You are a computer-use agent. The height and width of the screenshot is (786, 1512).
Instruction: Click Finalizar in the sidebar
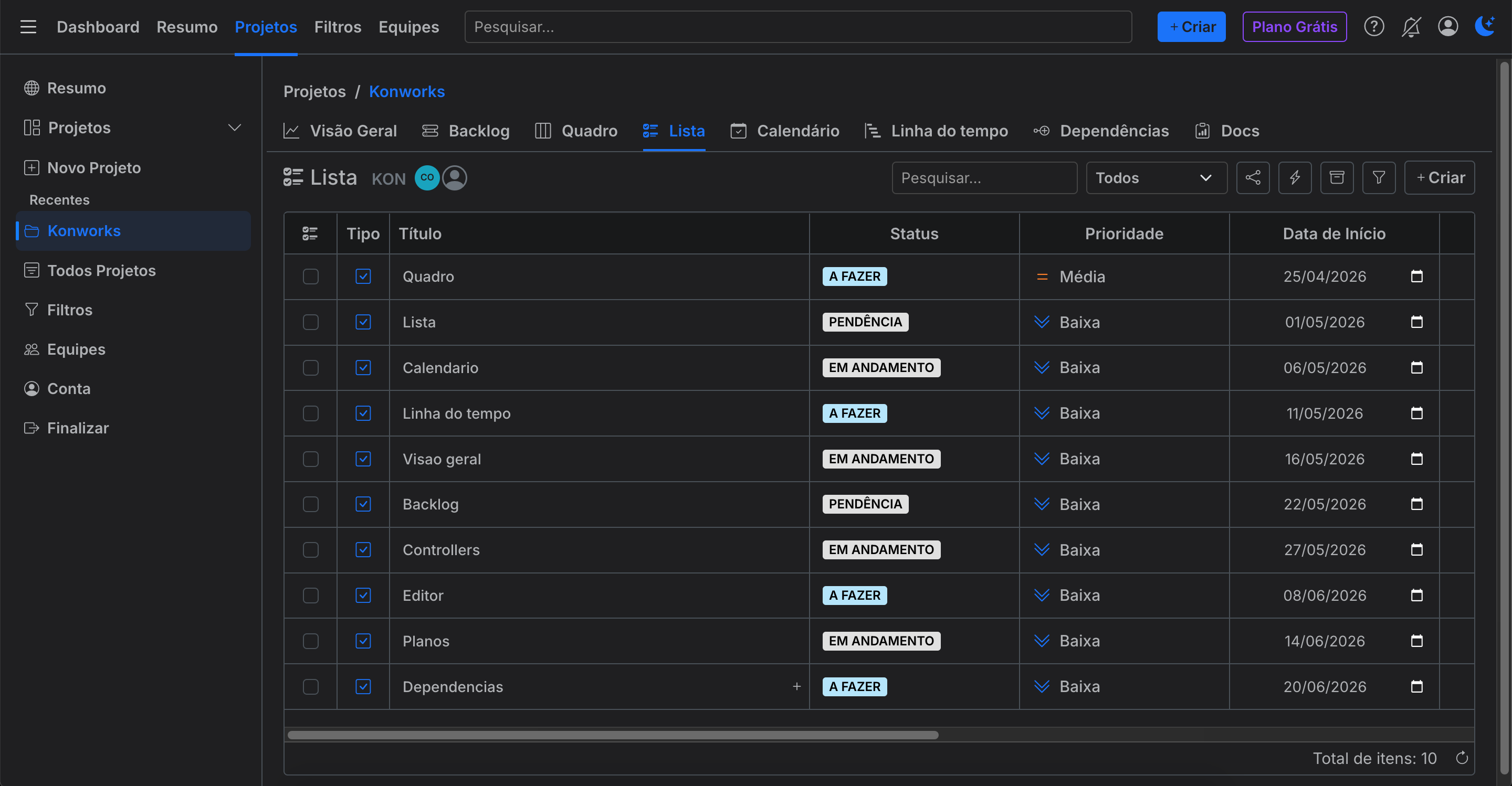[66, 428]
